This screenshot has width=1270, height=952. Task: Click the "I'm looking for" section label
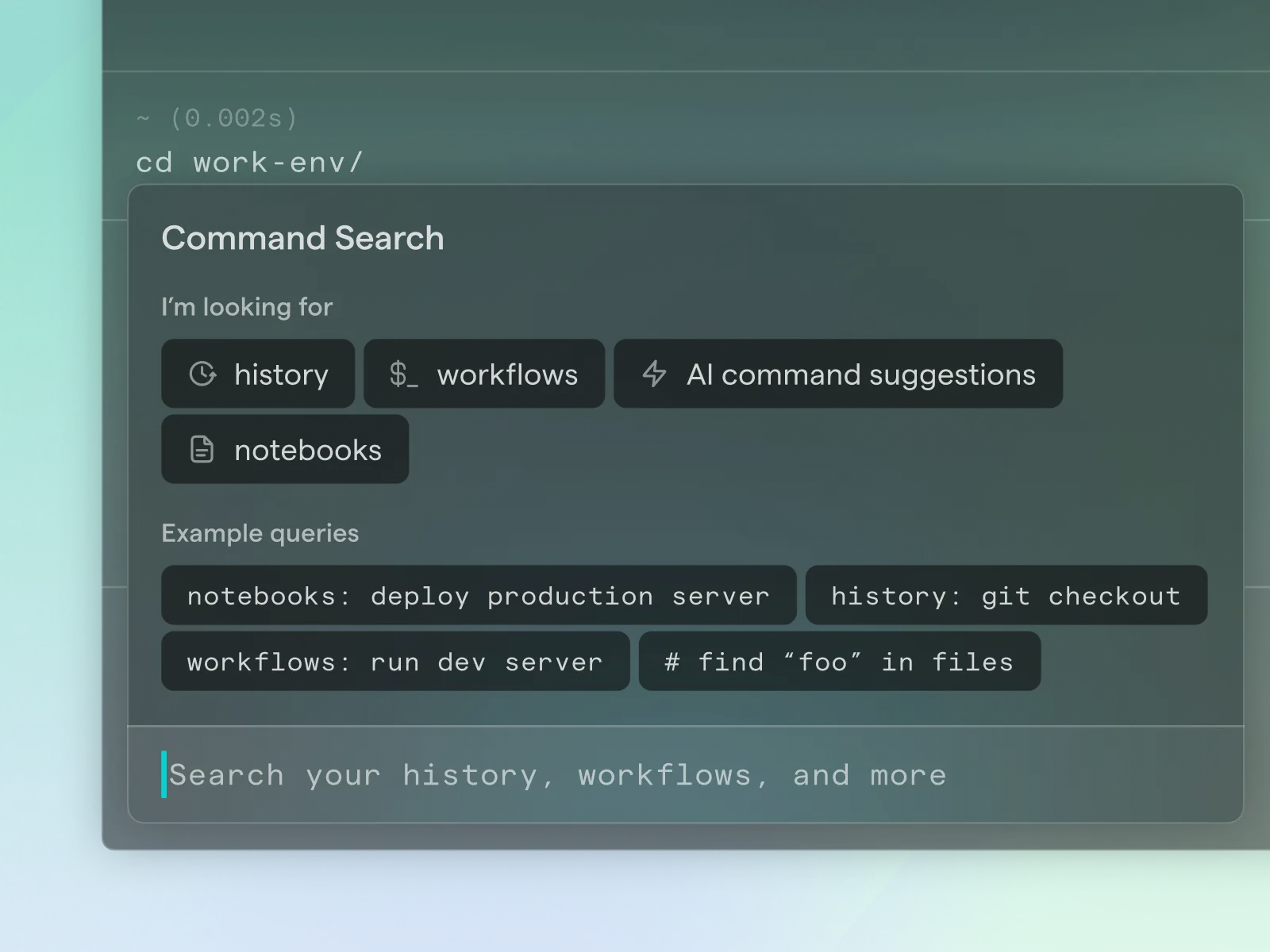click(x=247, y=307)
